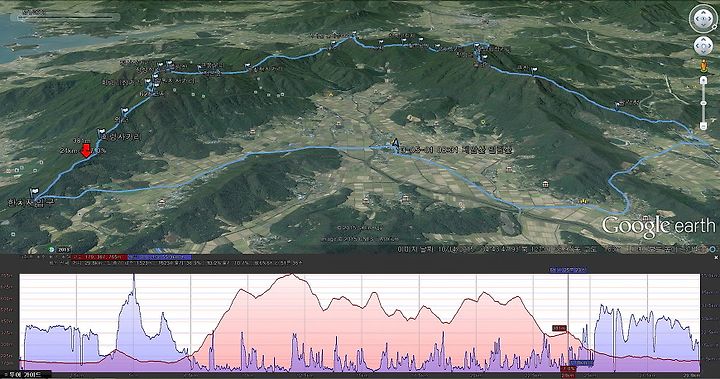This screenshot has height=379, width=720.
Task: Click the flag placemark at the route's lower-left start
Action: pyautogui.click(x=34, y=192)
